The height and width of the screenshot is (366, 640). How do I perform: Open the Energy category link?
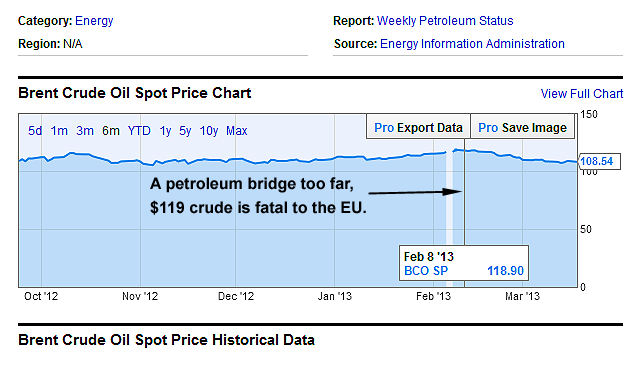[94, 21]
